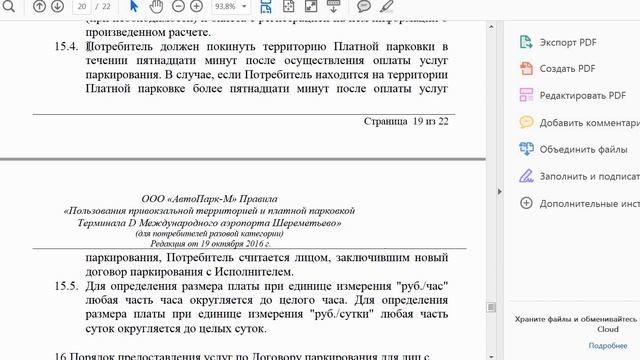Click the yellow comment bubble icon in panel

(x=526, y=122)
